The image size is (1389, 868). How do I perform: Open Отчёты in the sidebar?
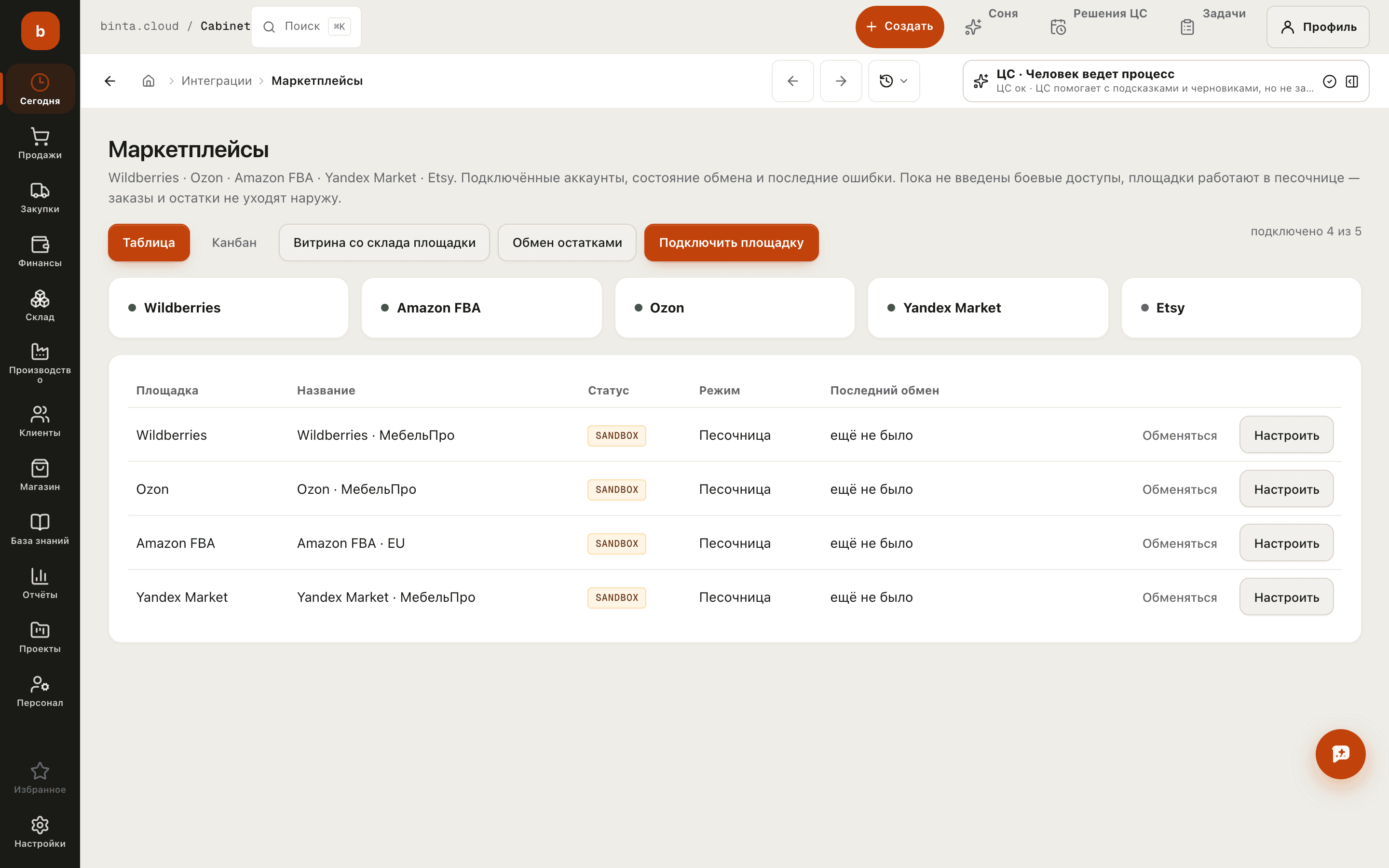click(40, 583)
